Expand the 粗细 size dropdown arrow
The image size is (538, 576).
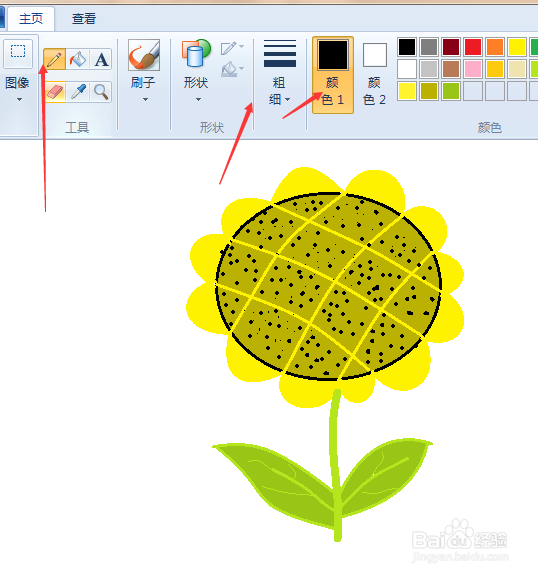click(x=288, y=99)
